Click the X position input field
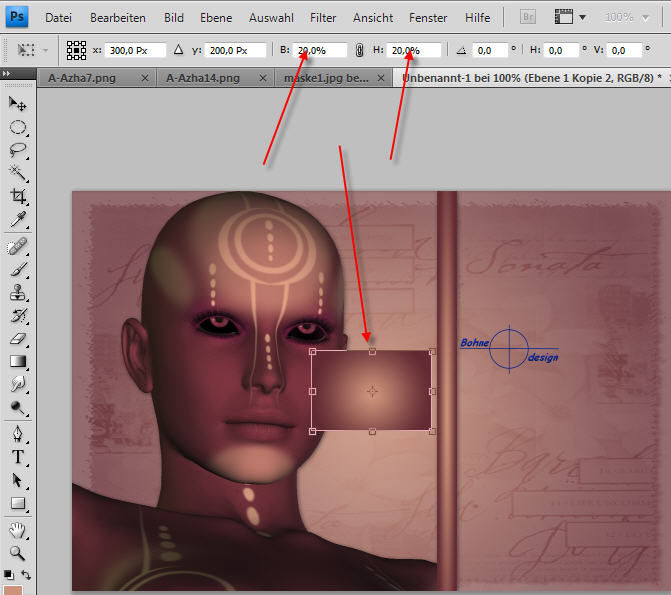Viewport: 671px width, 595px height. [132, 50]
